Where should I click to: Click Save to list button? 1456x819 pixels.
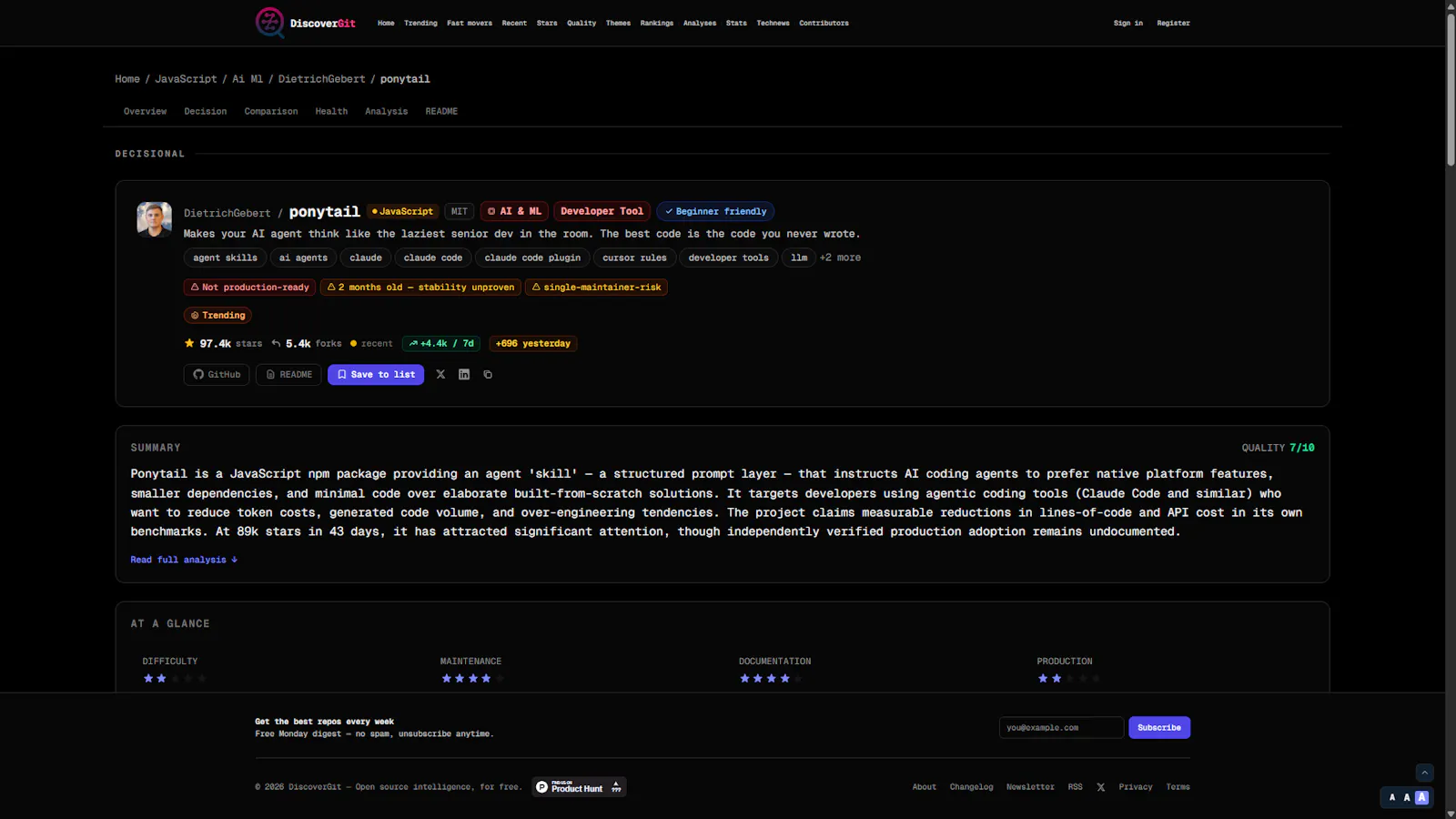[376, 374]
